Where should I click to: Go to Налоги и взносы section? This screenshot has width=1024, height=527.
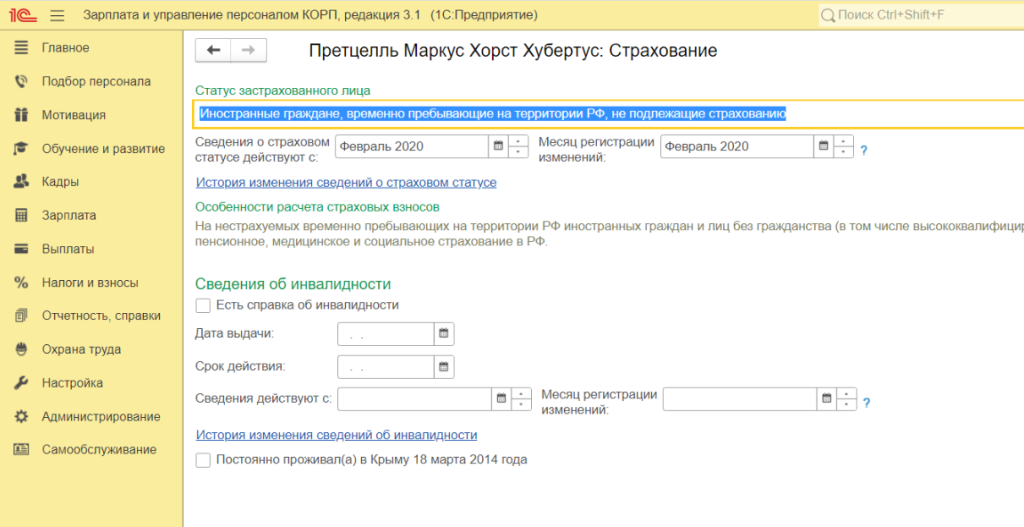89,282
